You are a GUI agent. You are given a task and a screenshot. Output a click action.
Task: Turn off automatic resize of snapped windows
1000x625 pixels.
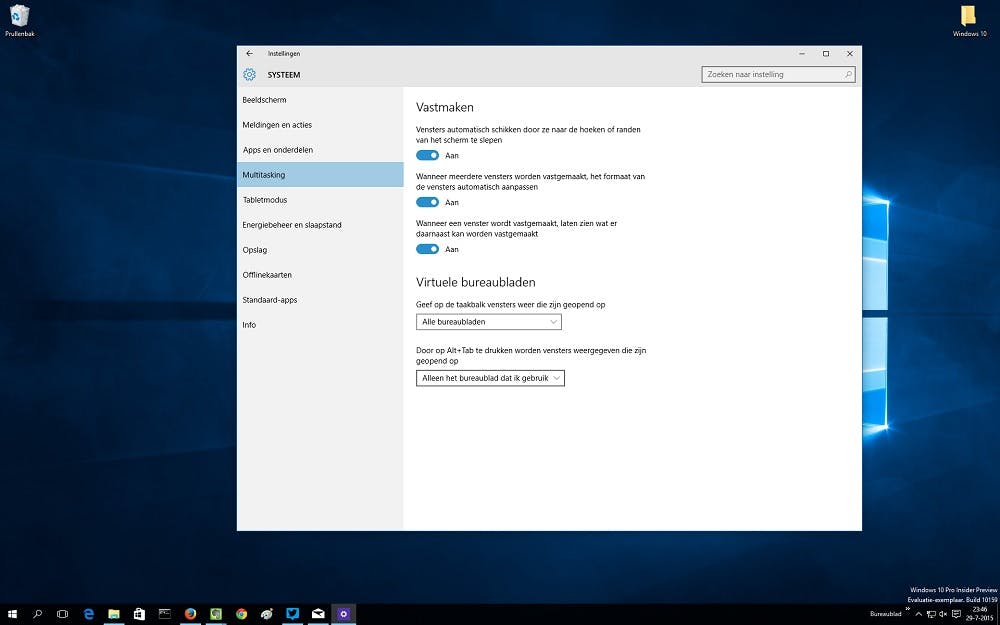point(427,202)
